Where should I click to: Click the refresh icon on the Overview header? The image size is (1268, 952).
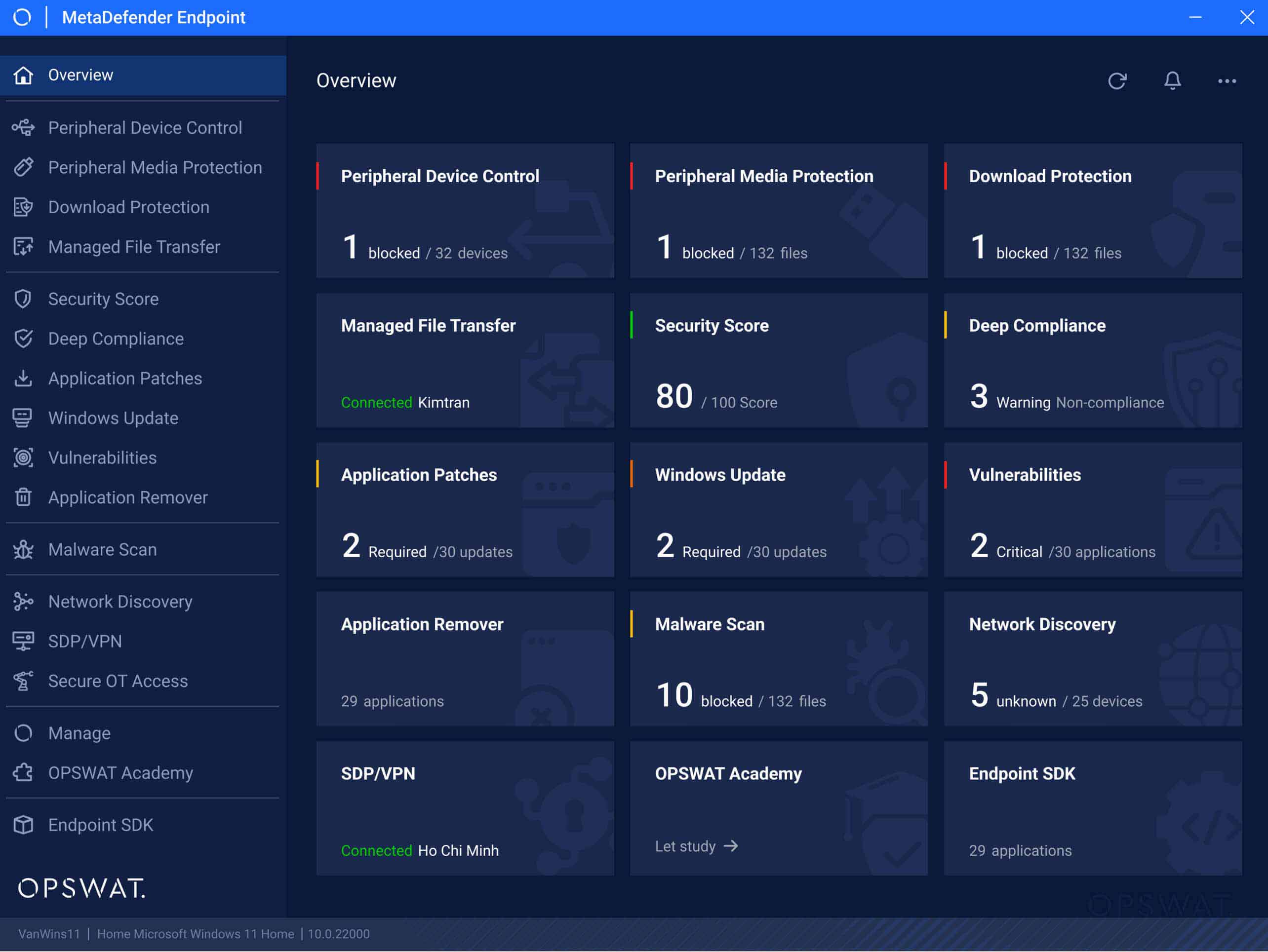(1117, 81)
